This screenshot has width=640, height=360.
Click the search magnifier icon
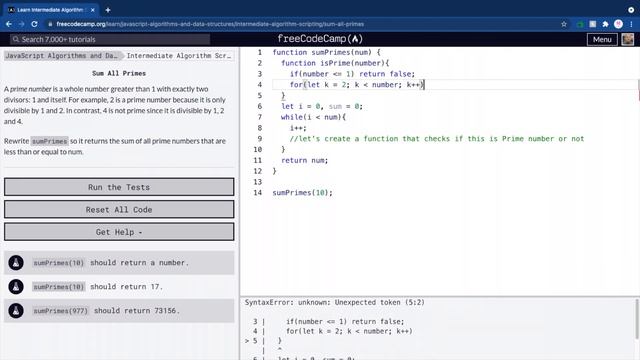pyautogui.click(x=16, y=39)
